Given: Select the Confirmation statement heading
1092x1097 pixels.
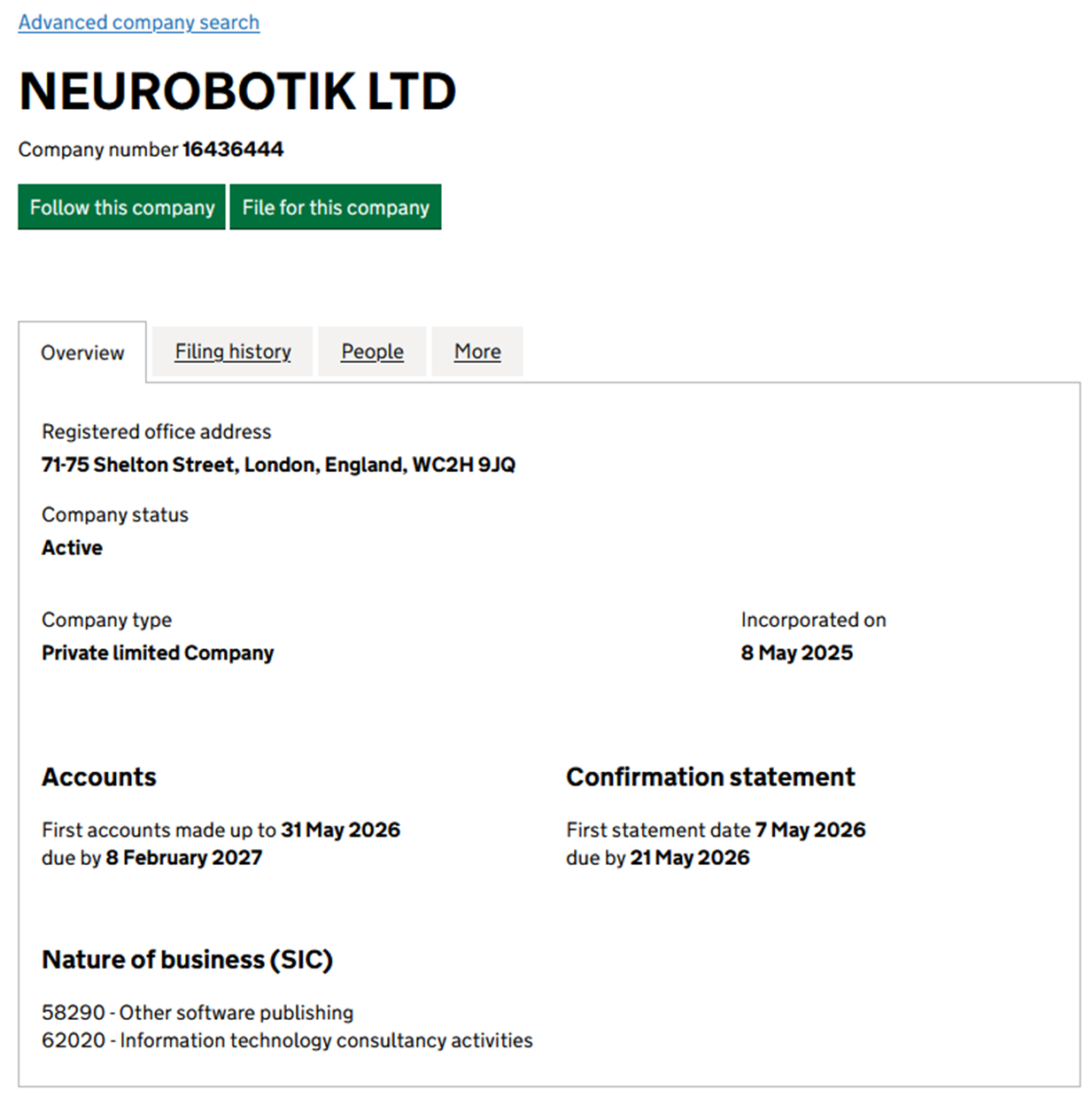Looking at the screenshot, I should coord(709,776).
